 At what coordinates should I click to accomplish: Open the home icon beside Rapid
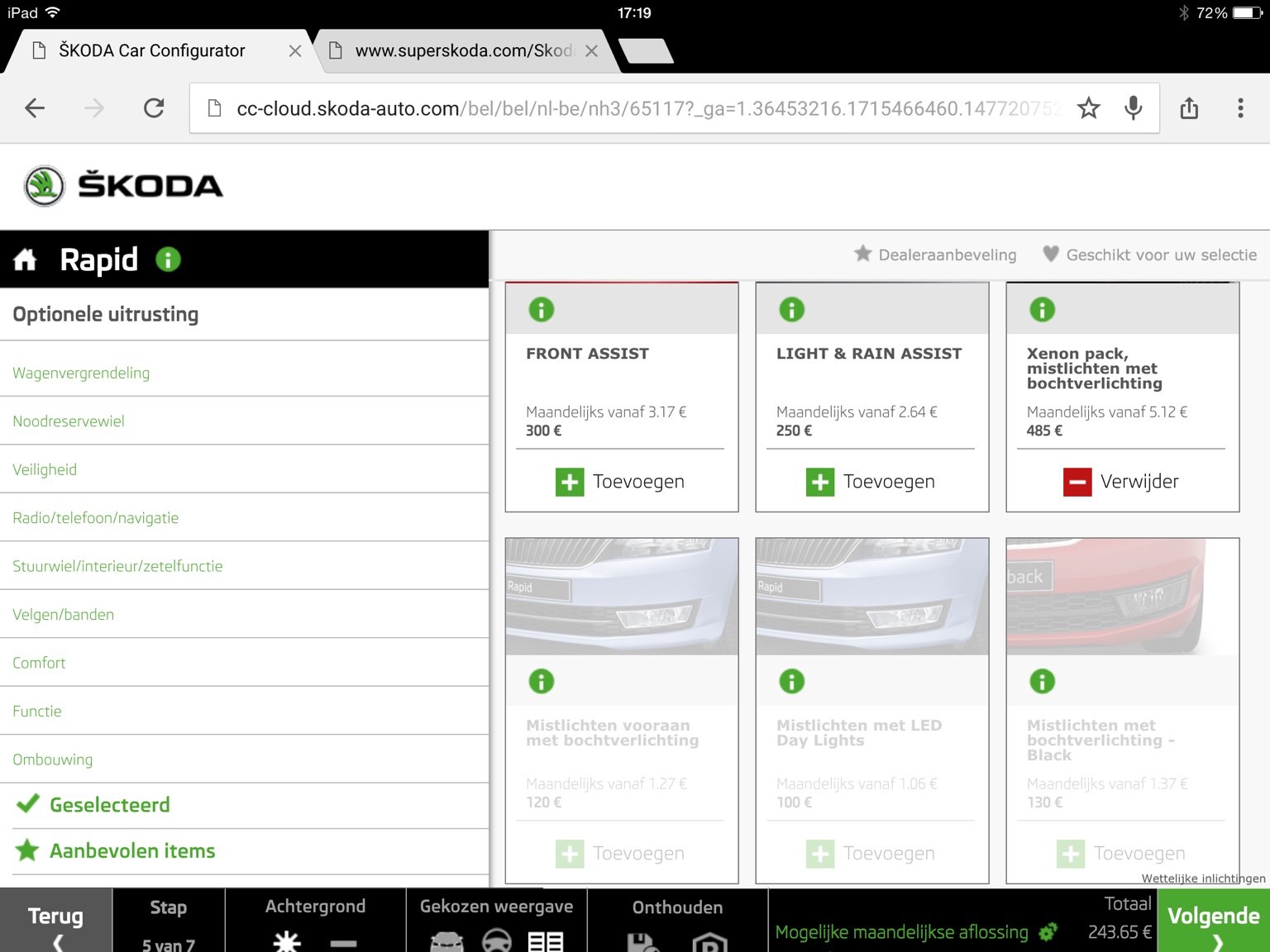tap(25, 260)
